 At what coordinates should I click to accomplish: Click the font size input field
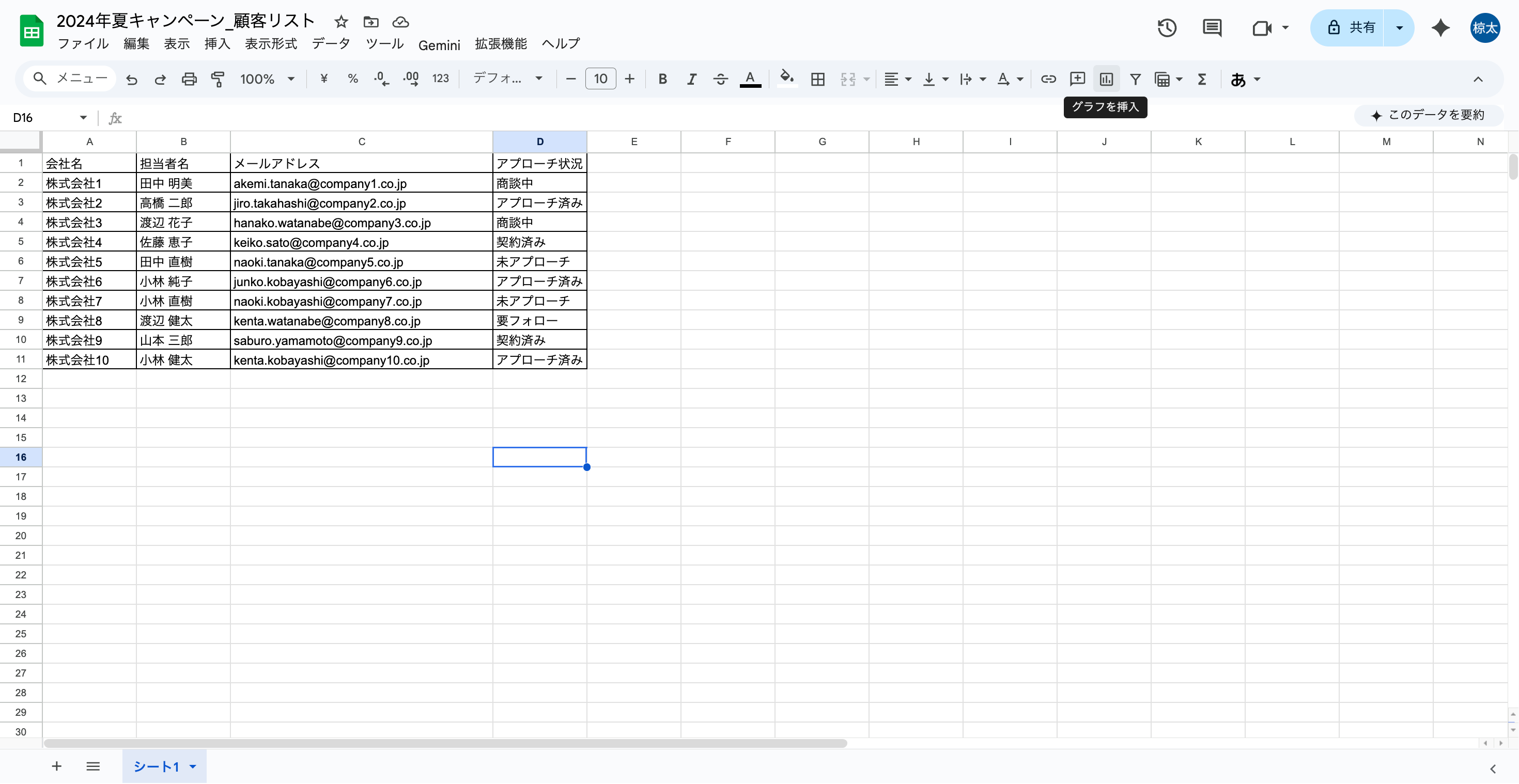point(600,79)
